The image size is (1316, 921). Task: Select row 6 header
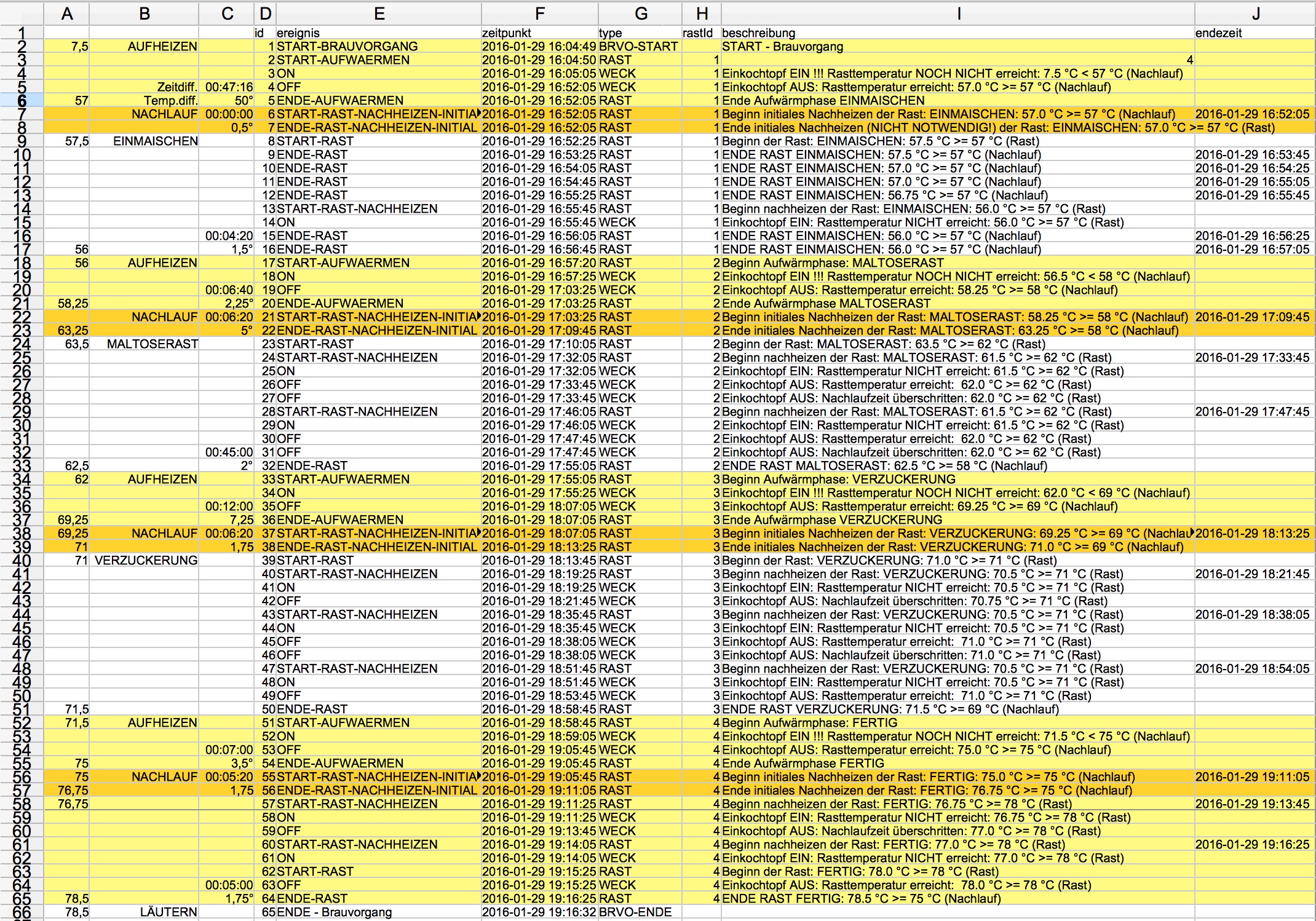(22, 100)
